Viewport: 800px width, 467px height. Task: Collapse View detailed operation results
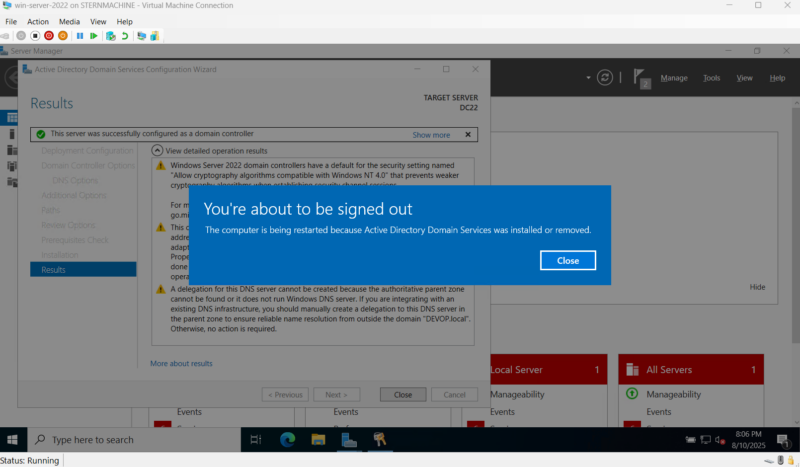coord(157,151)
